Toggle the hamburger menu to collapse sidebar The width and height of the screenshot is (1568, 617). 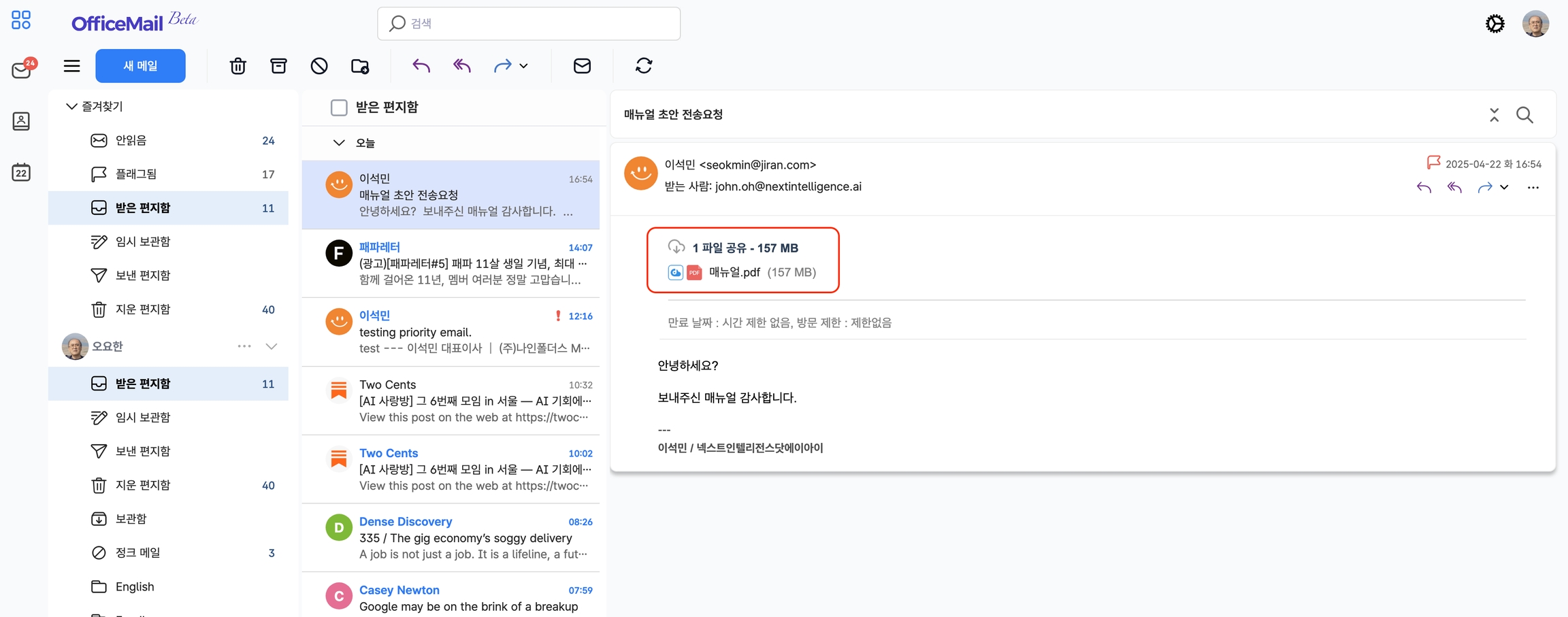coord(71,66)
